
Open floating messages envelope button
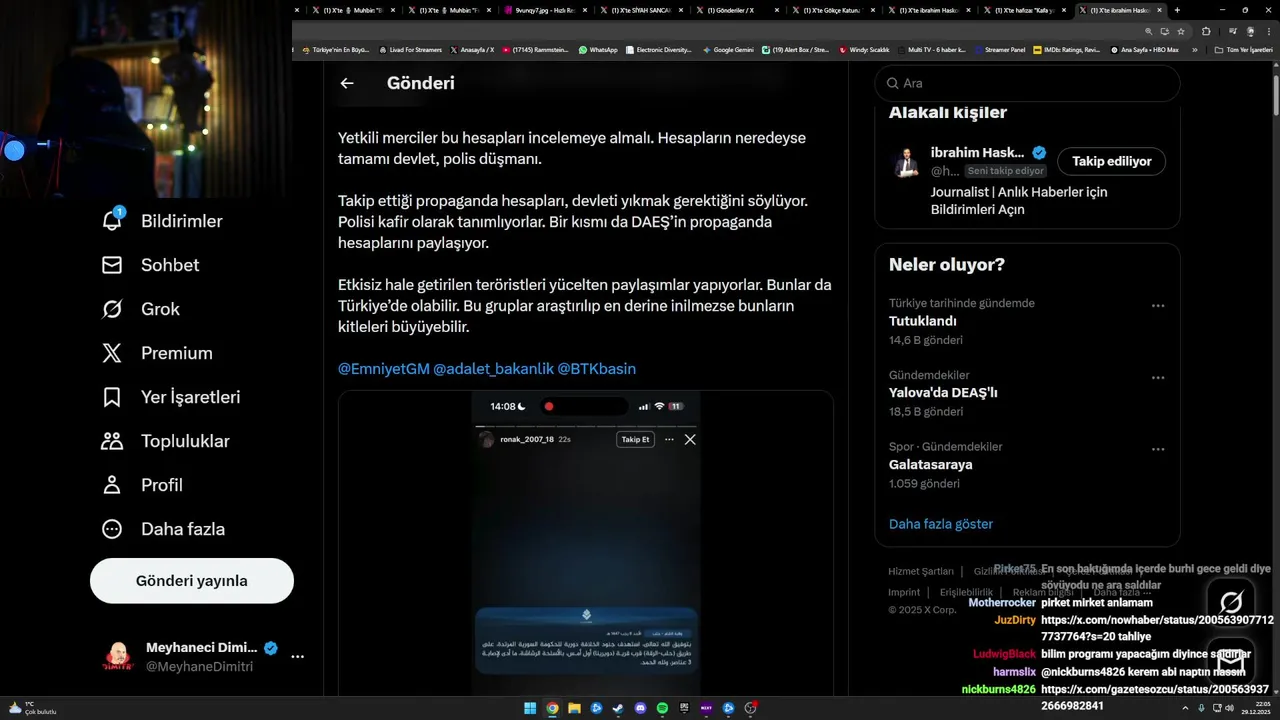(1230, 661)
